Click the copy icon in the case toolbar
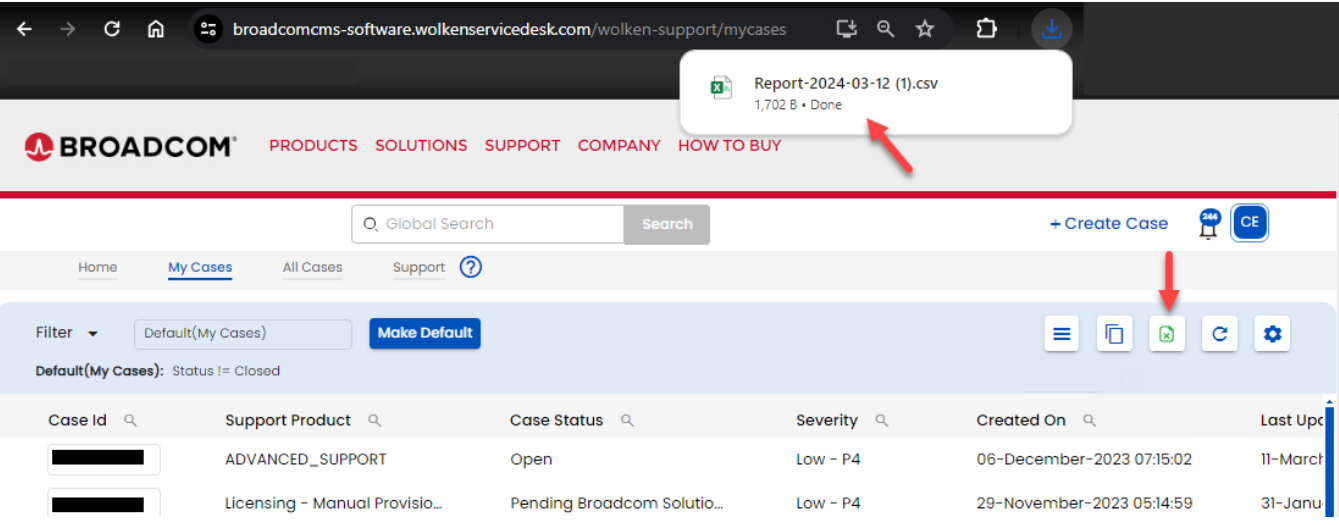 click(x=1114, y=334)
